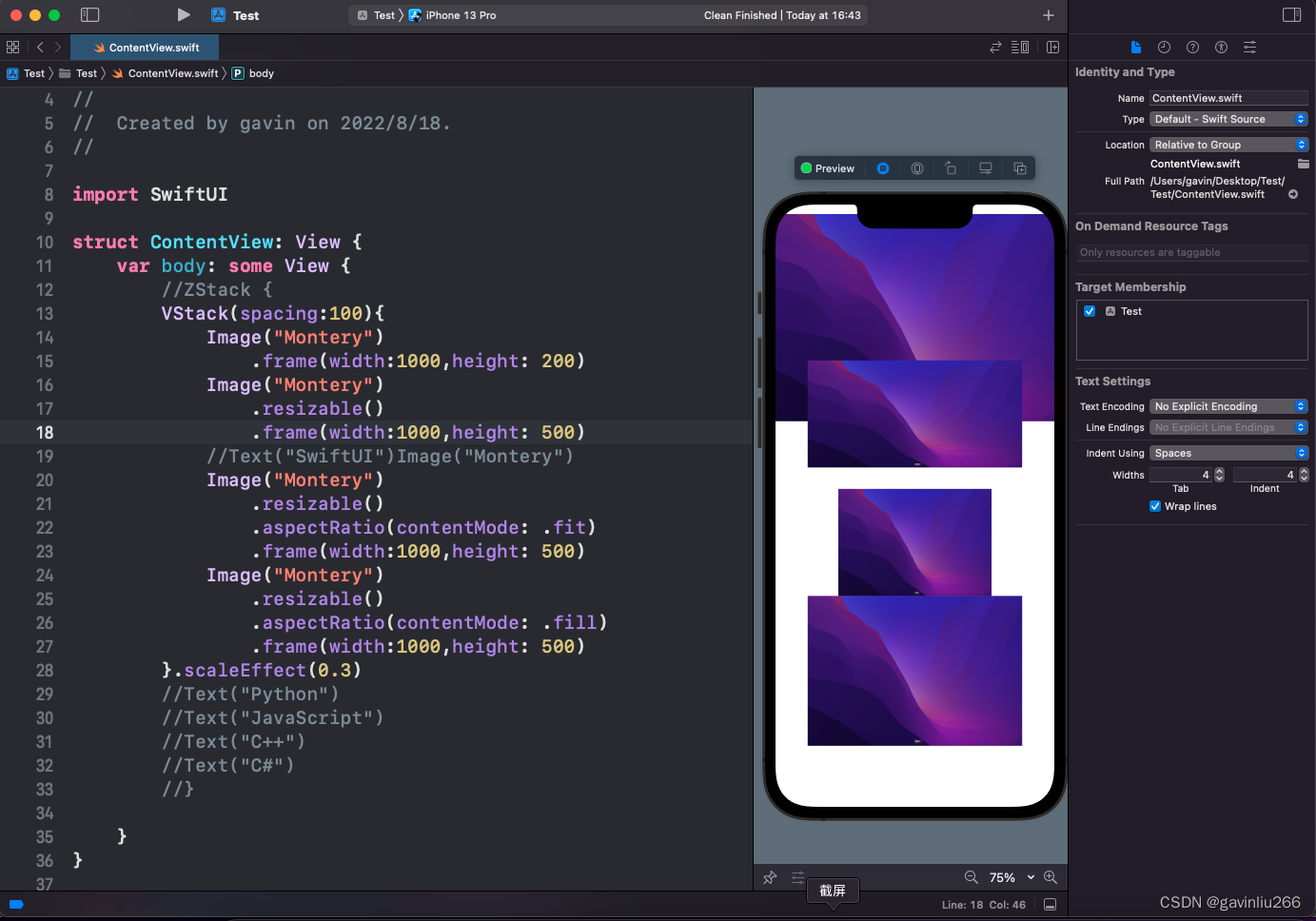1316x921 pixels.
Task: Click the Clean Finished activity status
Action: coord(782,15)
